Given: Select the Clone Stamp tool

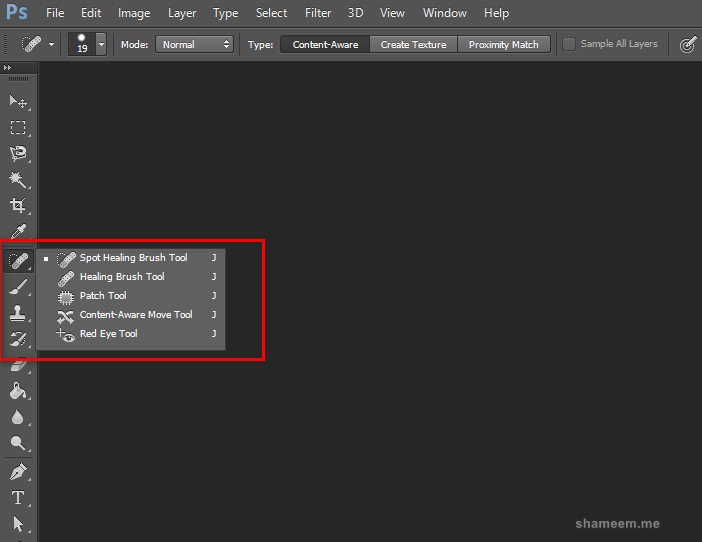Looking at the screenshot, I should (18, 313).
